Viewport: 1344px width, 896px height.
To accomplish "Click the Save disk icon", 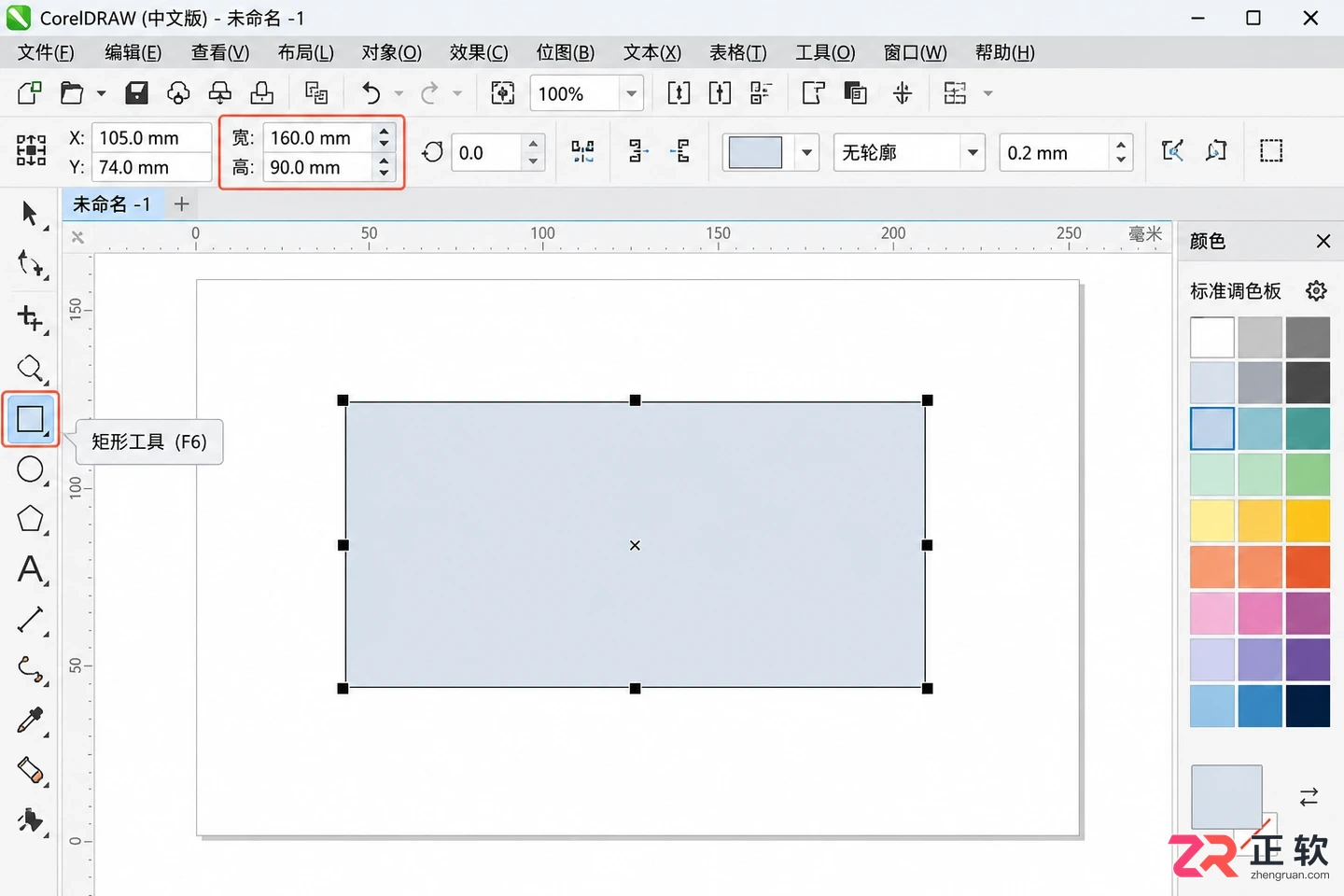I will 137,93.
